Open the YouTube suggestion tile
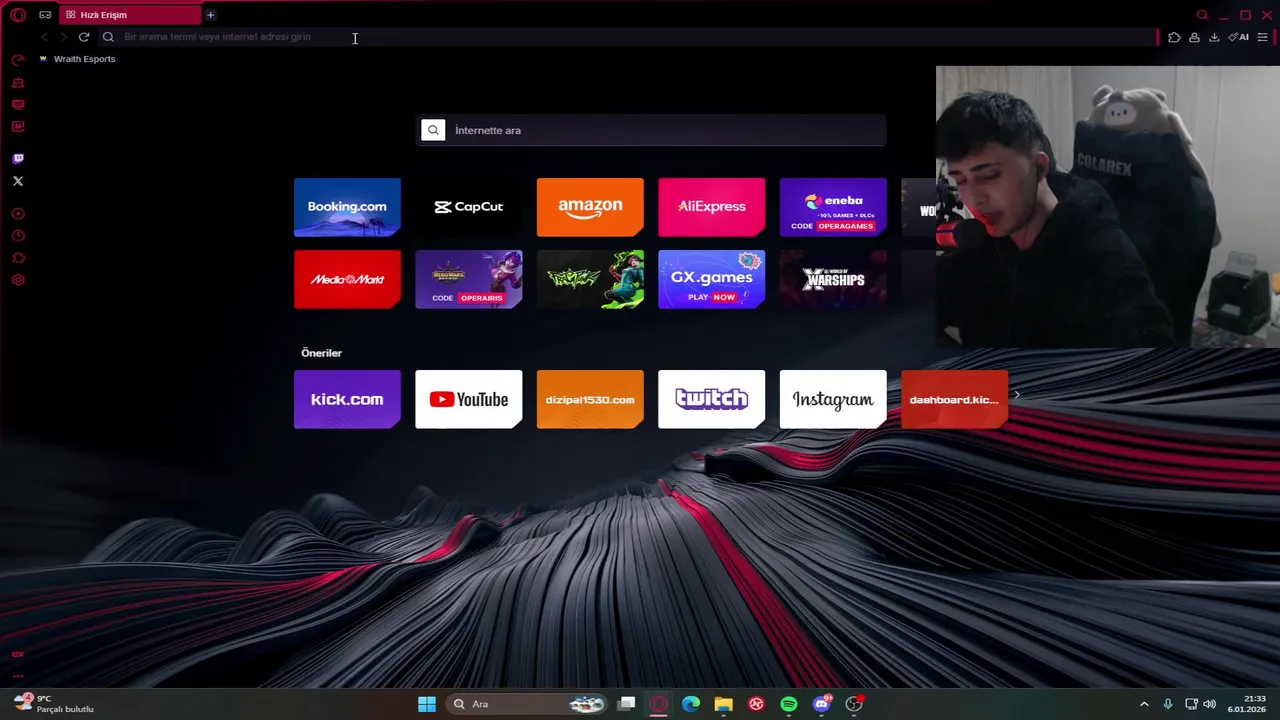The image size is (1280, 720). point(468,399)
